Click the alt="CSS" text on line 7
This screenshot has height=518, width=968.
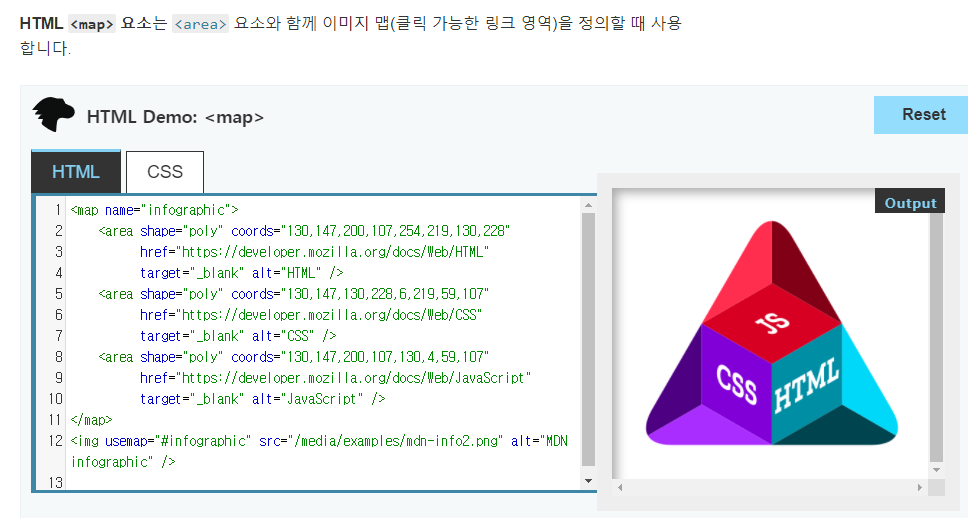(283, 336)
